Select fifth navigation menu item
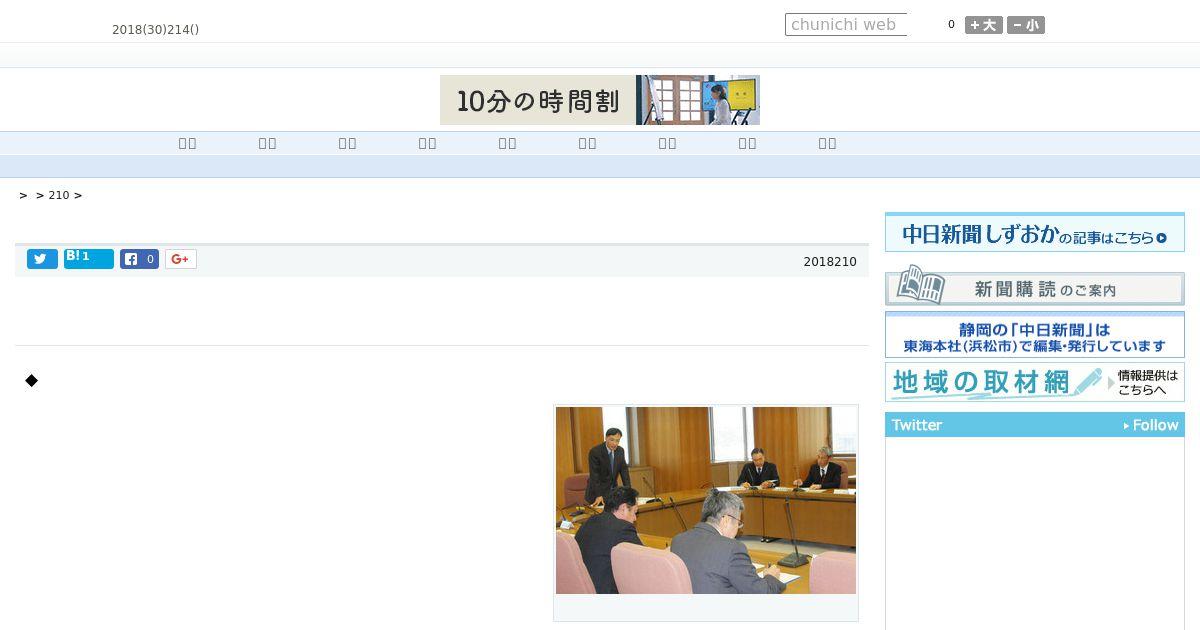 (x=508, y=143)
